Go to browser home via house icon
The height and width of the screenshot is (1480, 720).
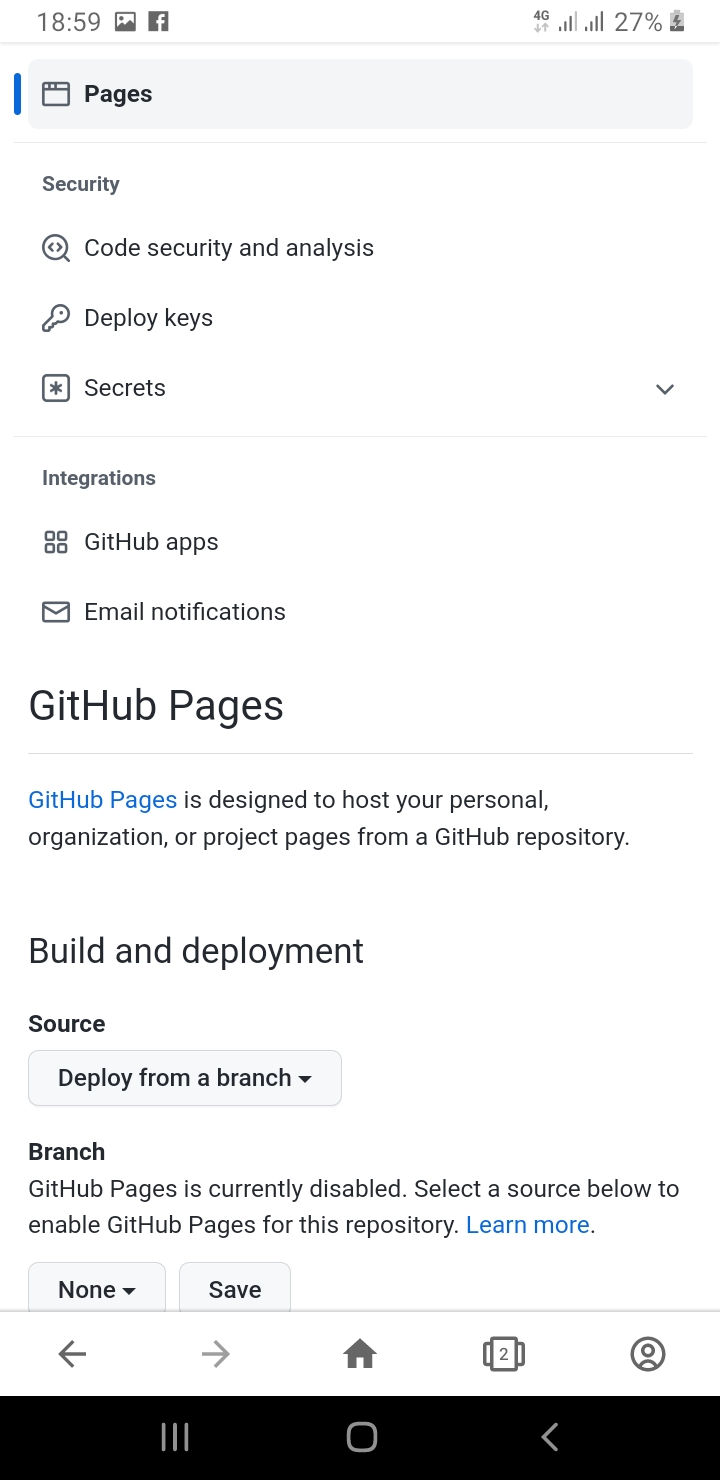tap(360, 1354)
